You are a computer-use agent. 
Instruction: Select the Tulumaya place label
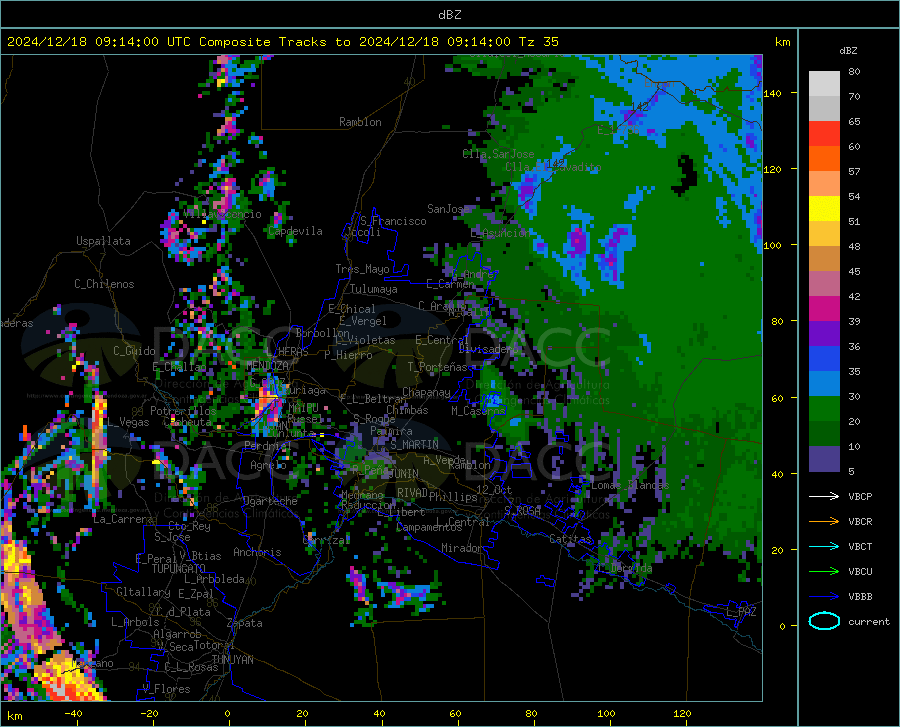tap(374, 289)
